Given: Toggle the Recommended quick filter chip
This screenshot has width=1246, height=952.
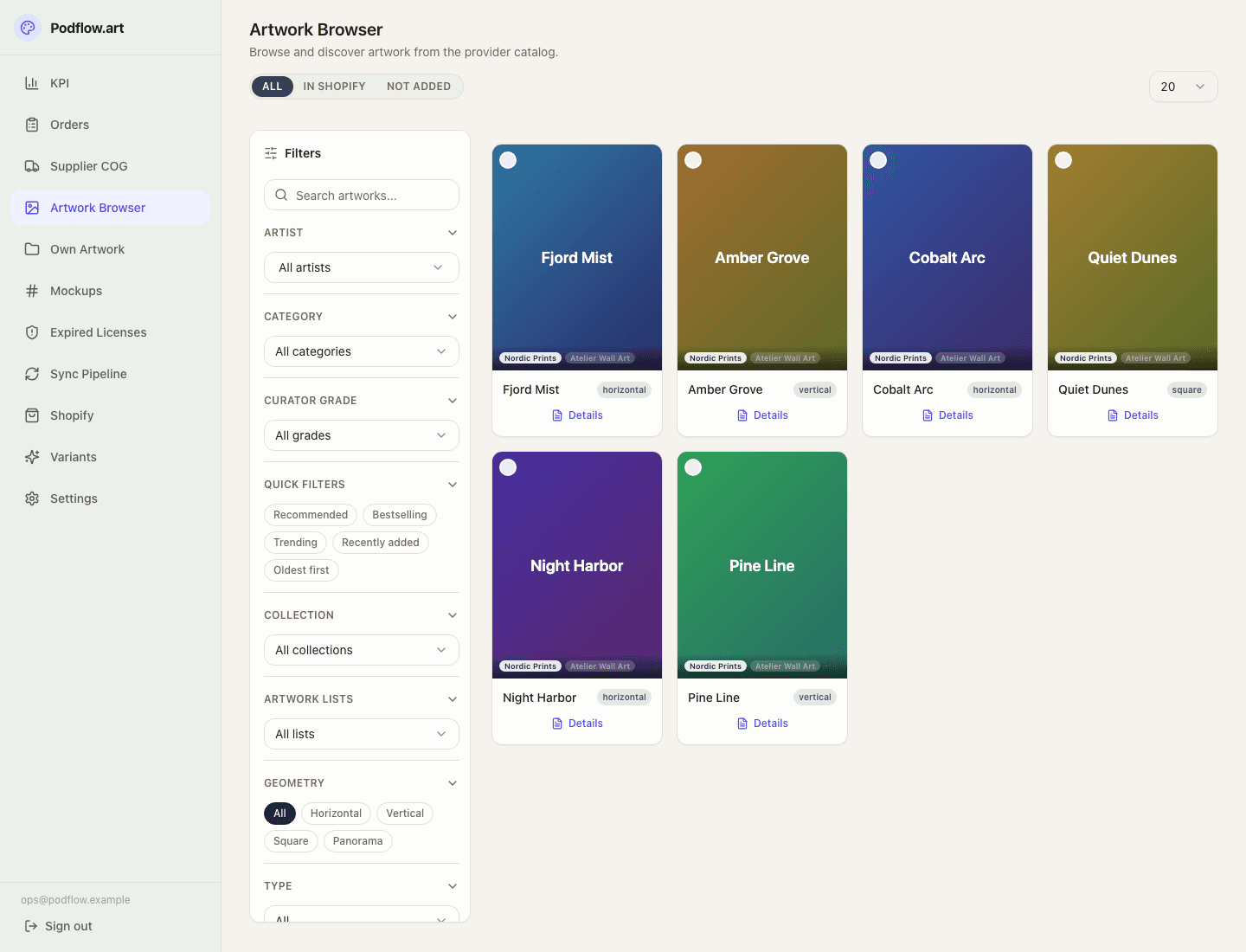Looking at the screenshot, I should click(311, 515).
